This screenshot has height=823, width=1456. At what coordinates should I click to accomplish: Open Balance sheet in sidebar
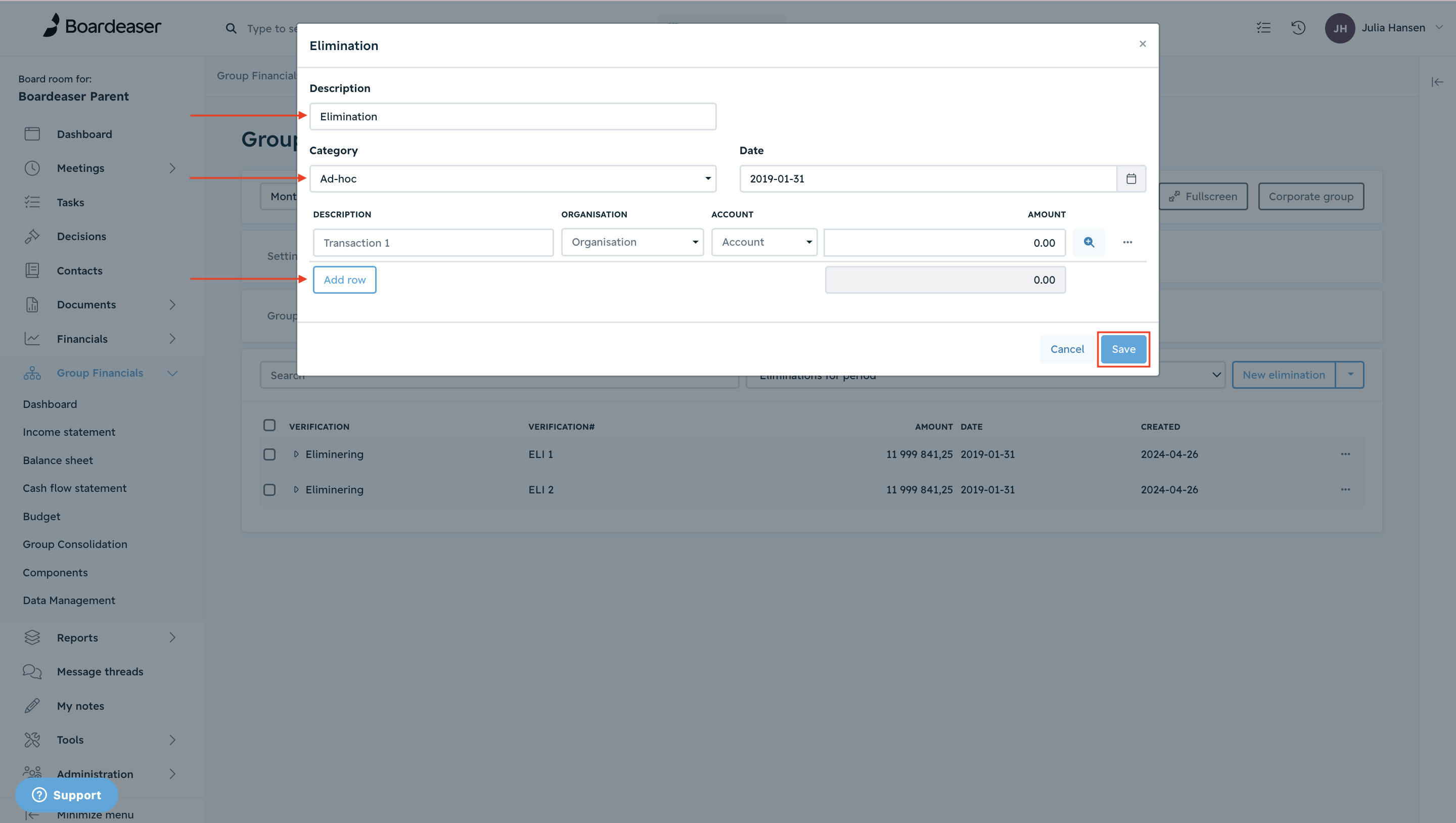[58, 460]
